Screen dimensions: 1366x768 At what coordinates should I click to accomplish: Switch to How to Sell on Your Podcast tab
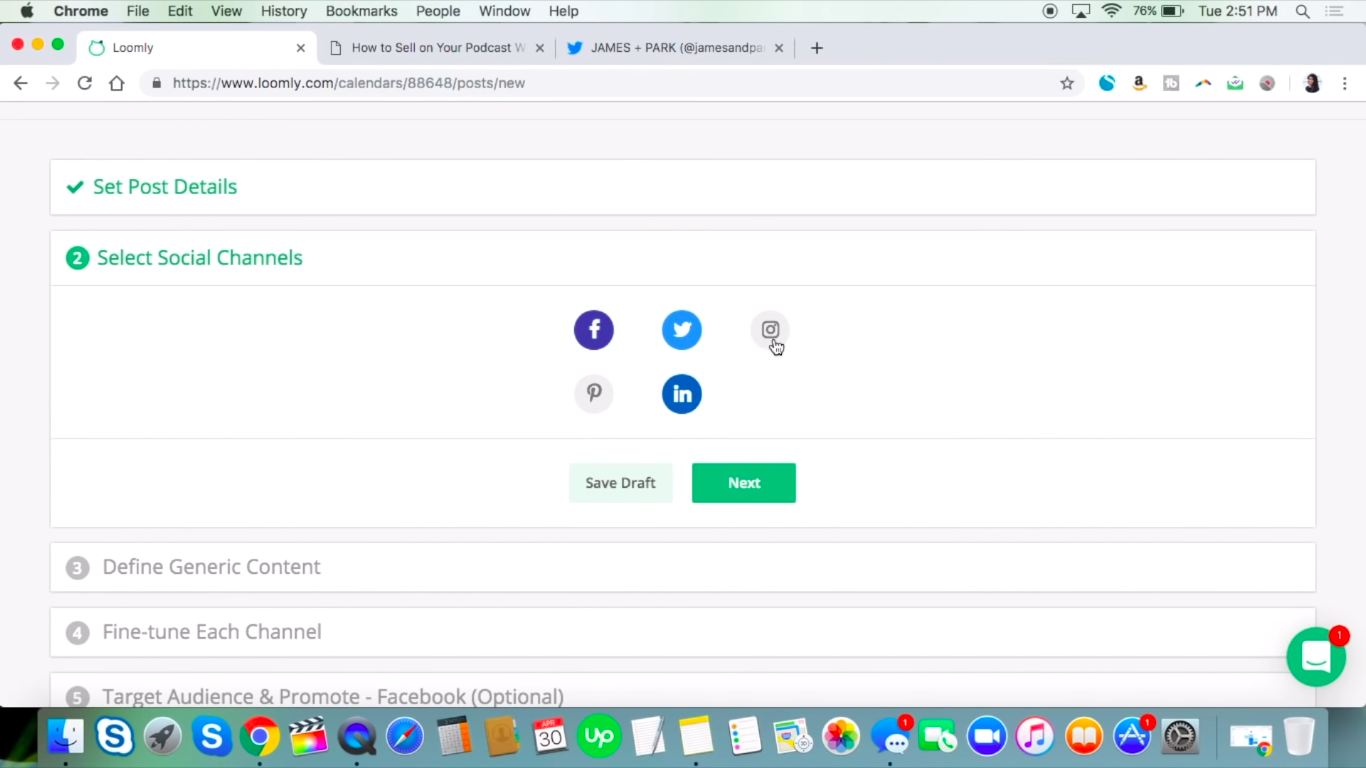pos(437,48)
